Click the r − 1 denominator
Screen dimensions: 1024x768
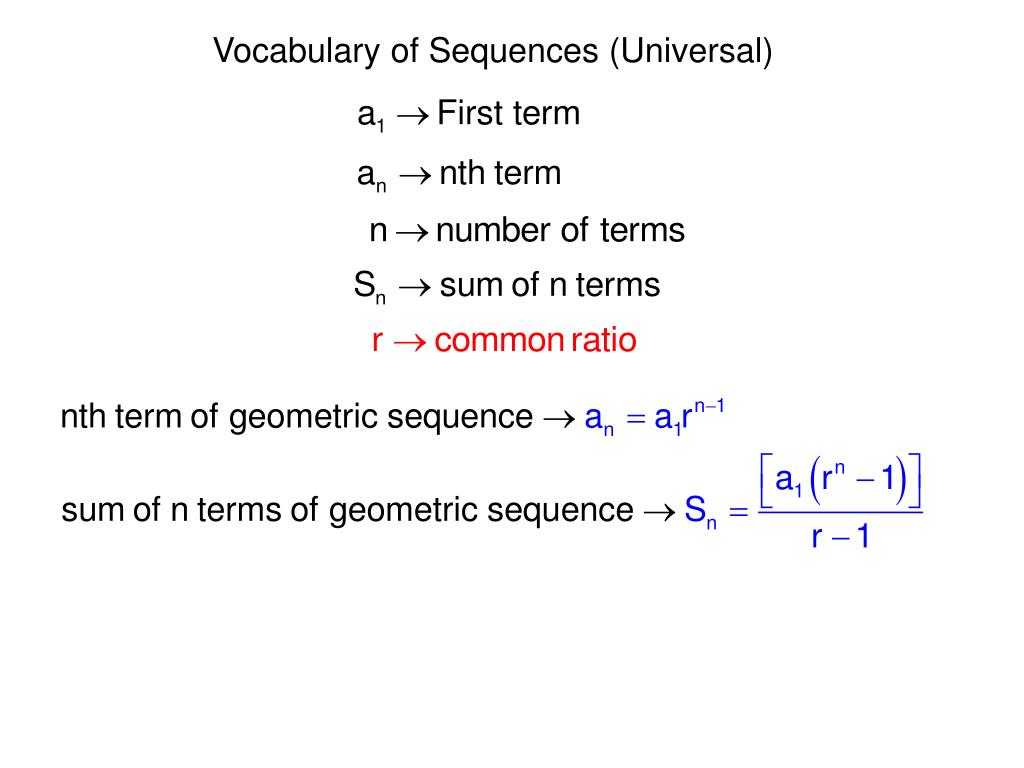[x=840, y=537]
